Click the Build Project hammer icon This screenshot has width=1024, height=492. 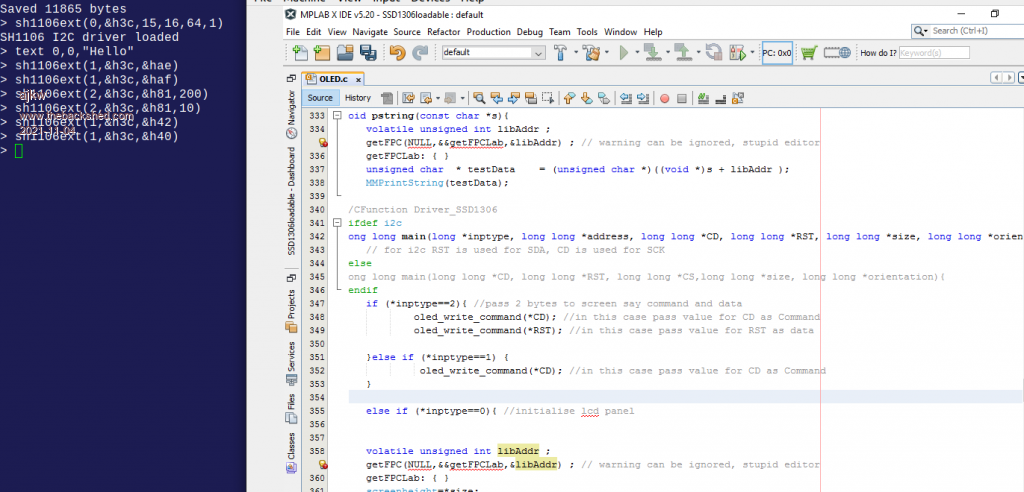point(562,52)
